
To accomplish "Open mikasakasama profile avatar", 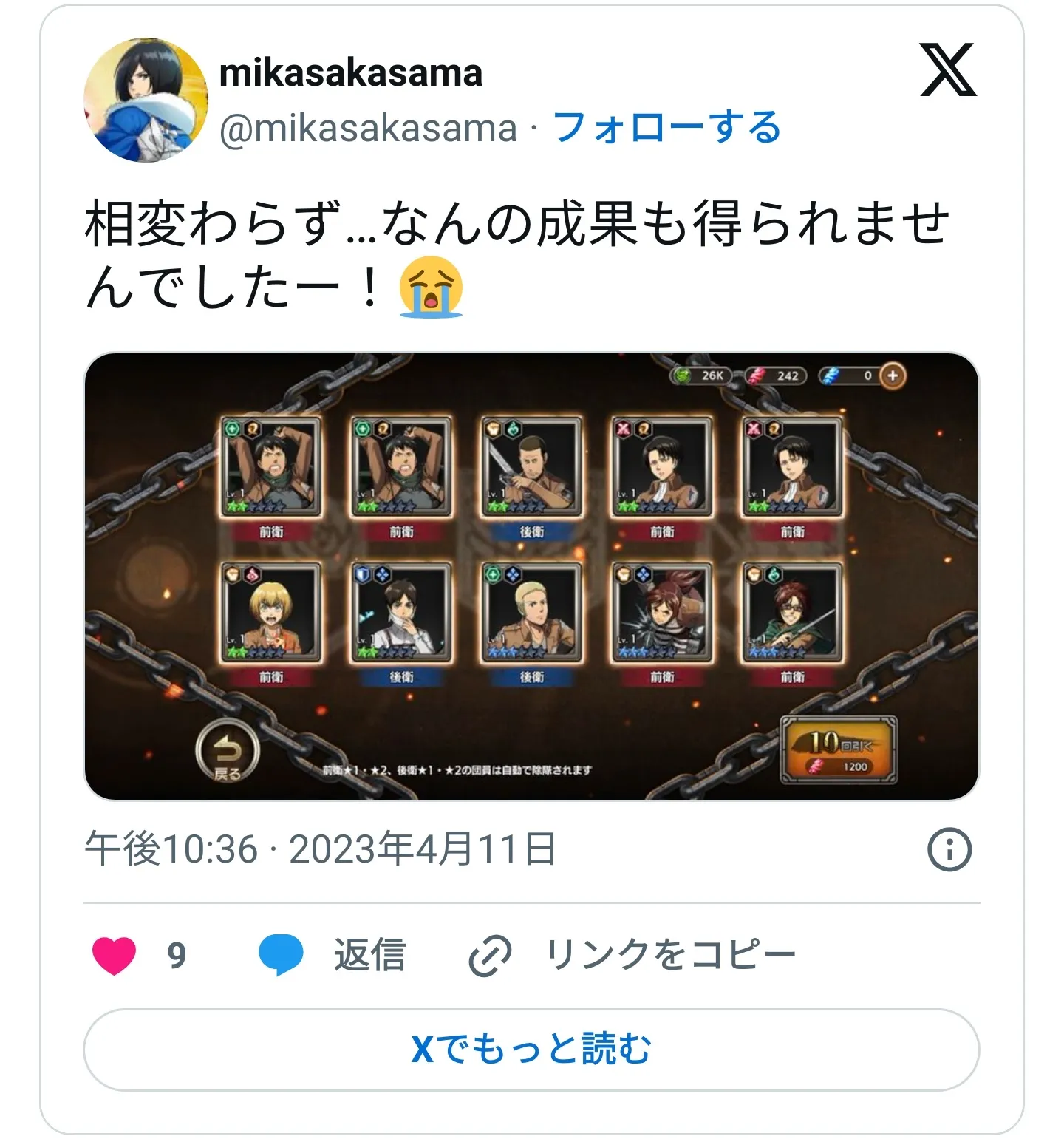I will 146,100.
